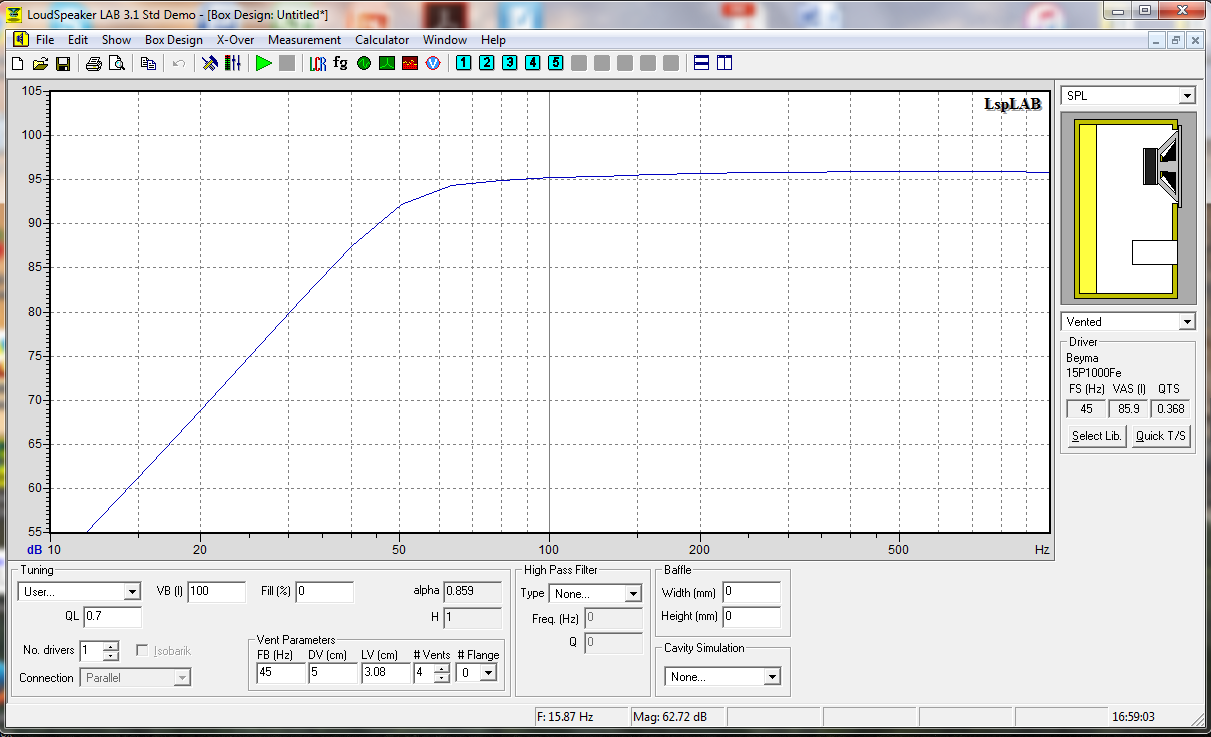The height and width of the screenshot is (737, 1211).
Task: Click the Select Lib. button
Action: [x=1096, y=436]
